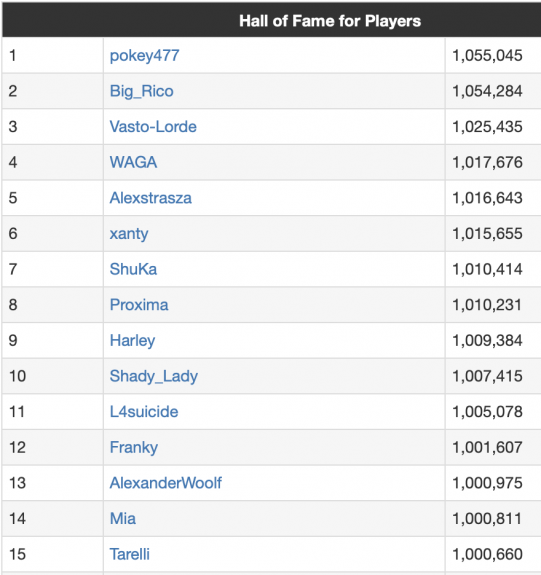View Alexstrasza's profile
This screenshot has height=575, width=541.
150,198
